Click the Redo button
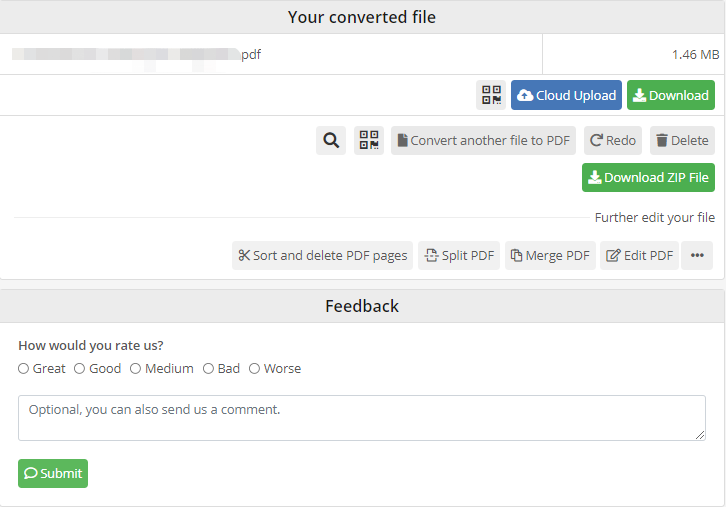 [613, 140]
